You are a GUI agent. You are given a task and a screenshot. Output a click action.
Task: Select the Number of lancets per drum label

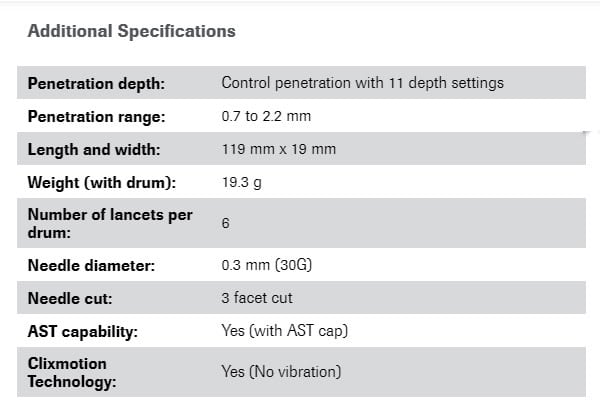[x=110, y=223]
